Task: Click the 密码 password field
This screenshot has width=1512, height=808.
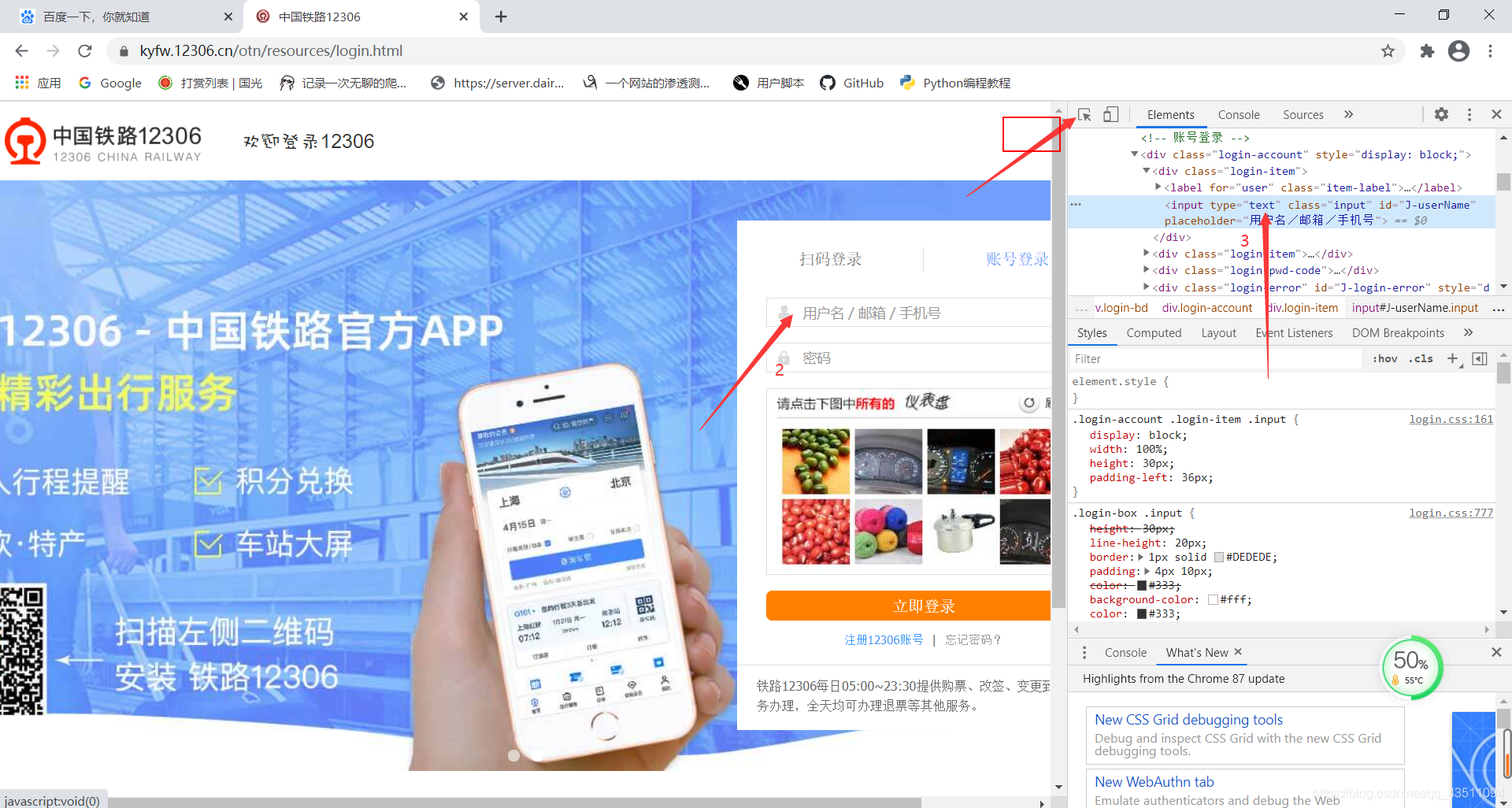Action: click(x=909, y=358)
